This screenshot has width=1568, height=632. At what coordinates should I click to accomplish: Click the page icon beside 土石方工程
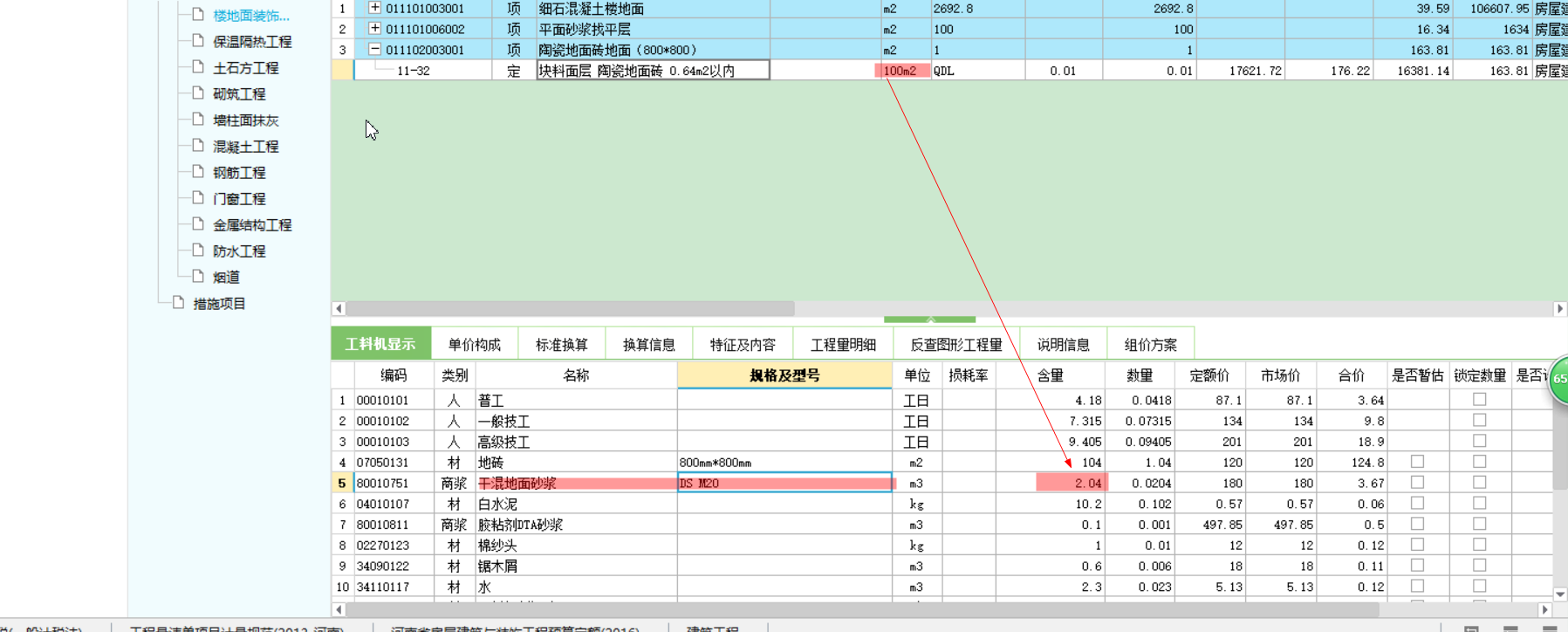[x=198, y=67]
